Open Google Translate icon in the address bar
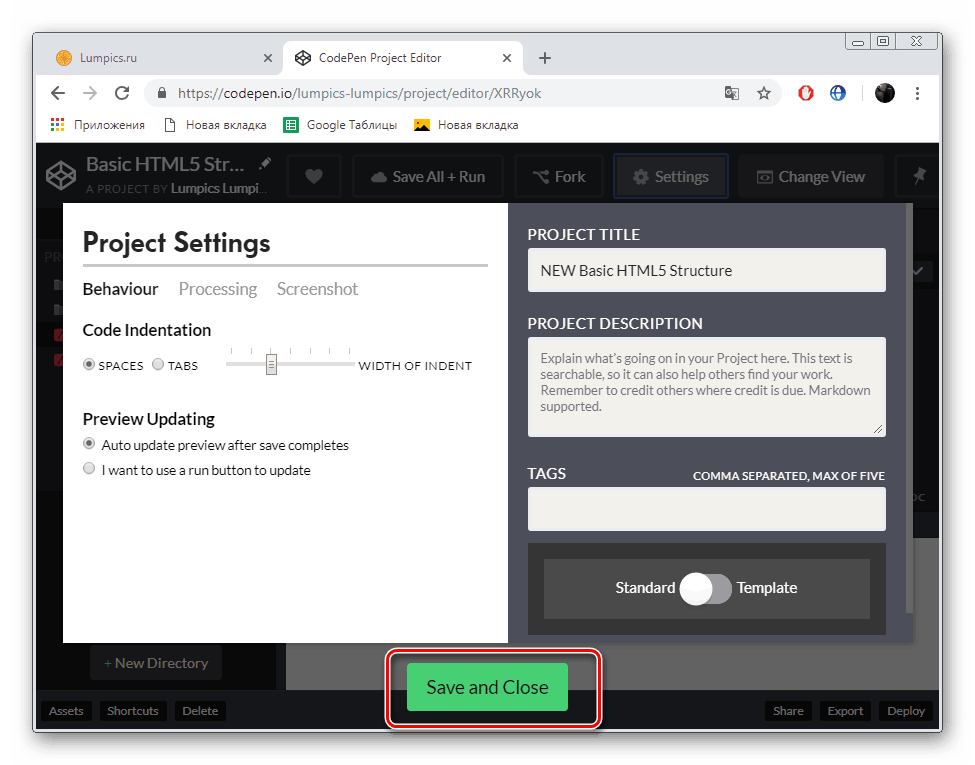975x765 pixels. pyautogui.click(x=731, y=92)
